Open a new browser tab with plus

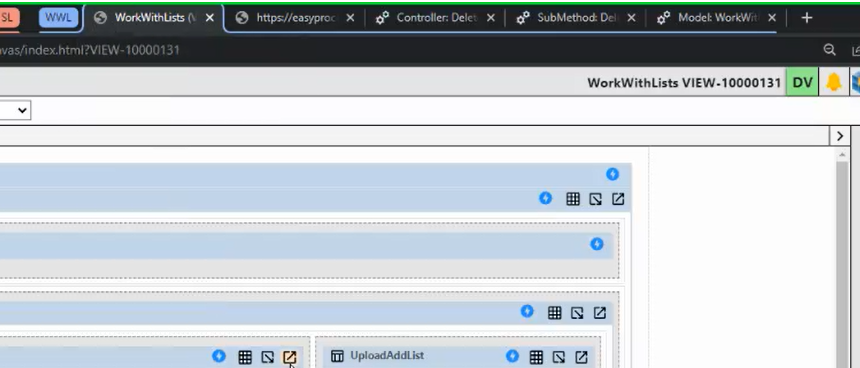tap(806, 18)
